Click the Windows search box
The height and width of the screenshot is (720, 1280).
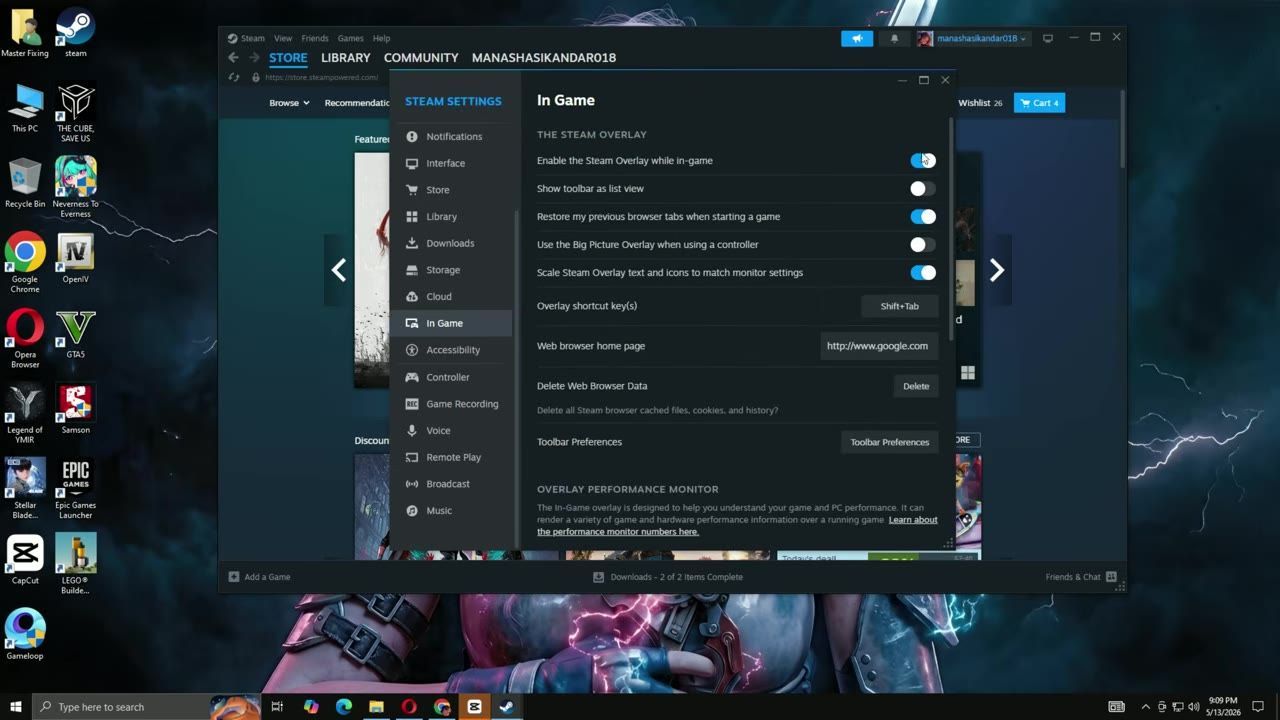(122, 707)
